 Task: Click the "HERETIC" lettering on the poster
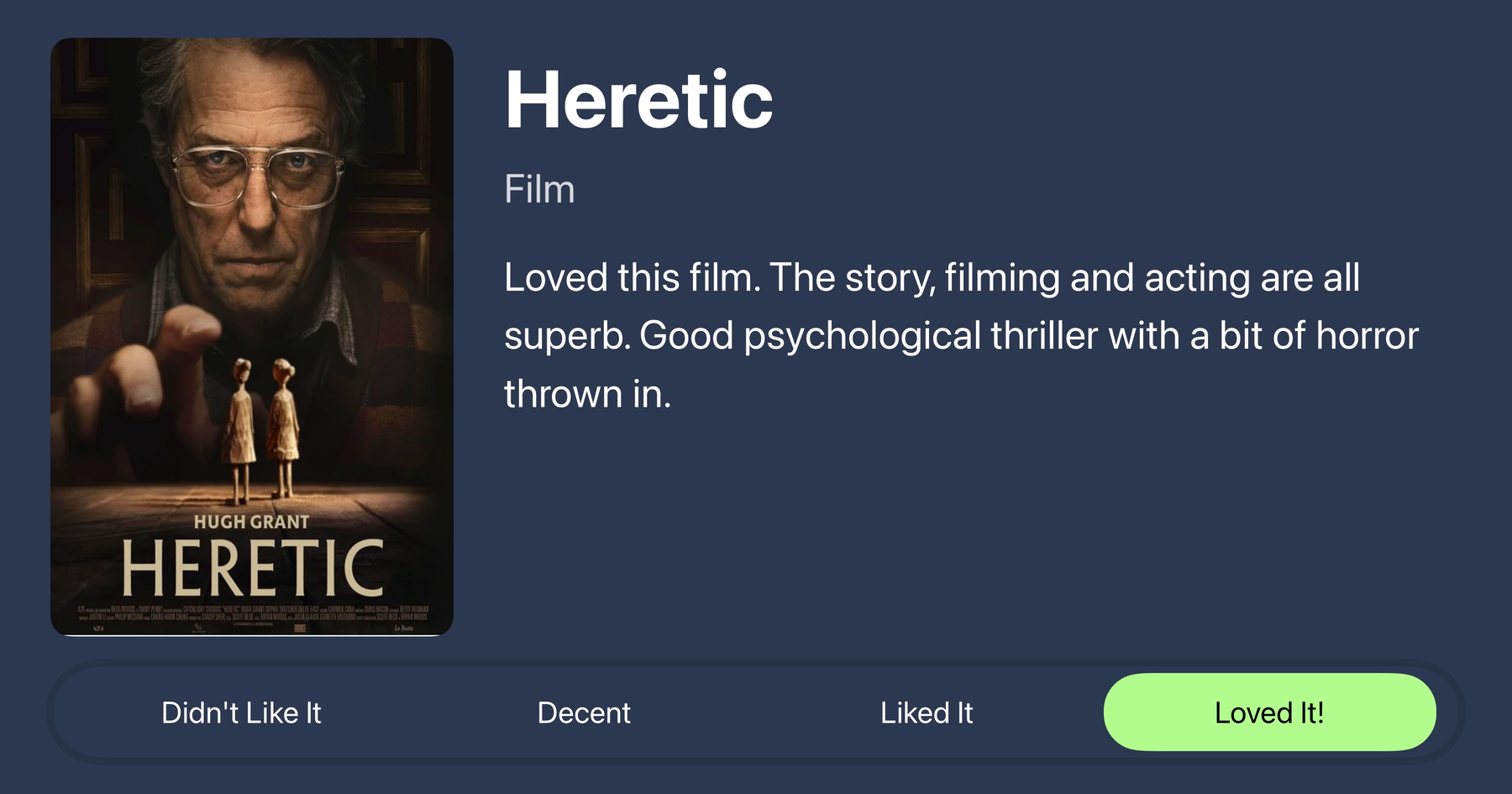[252, 569]
